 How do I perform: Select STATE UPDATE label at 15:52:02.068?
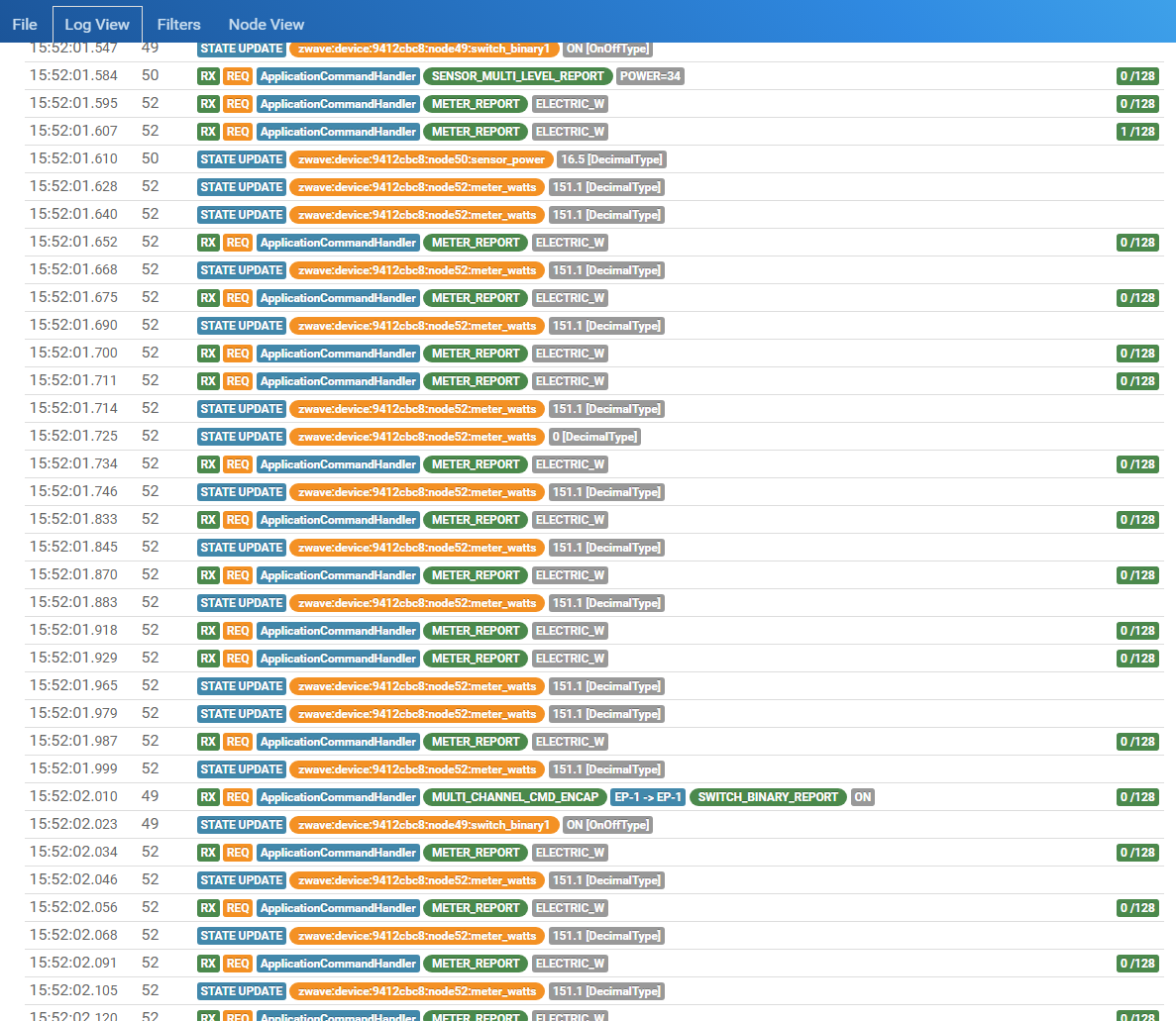tap(242, 936)
